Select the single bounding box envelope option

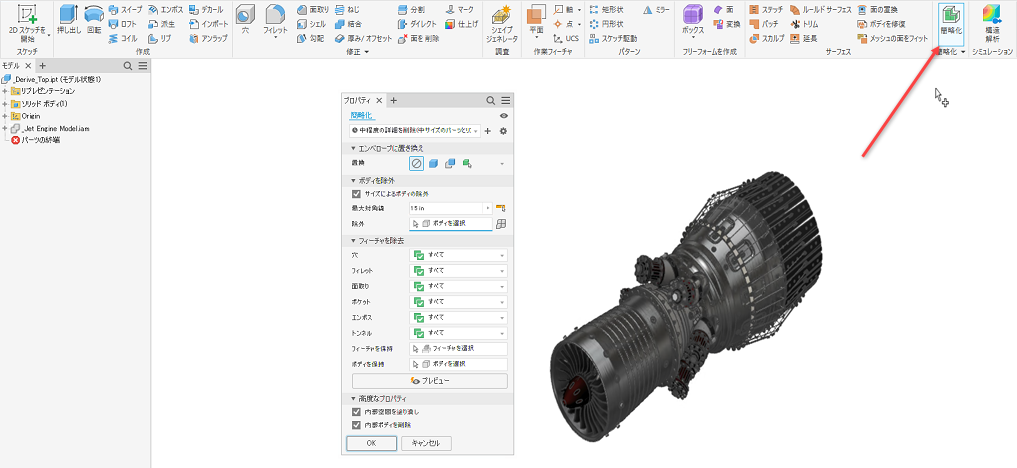[433, 164]
